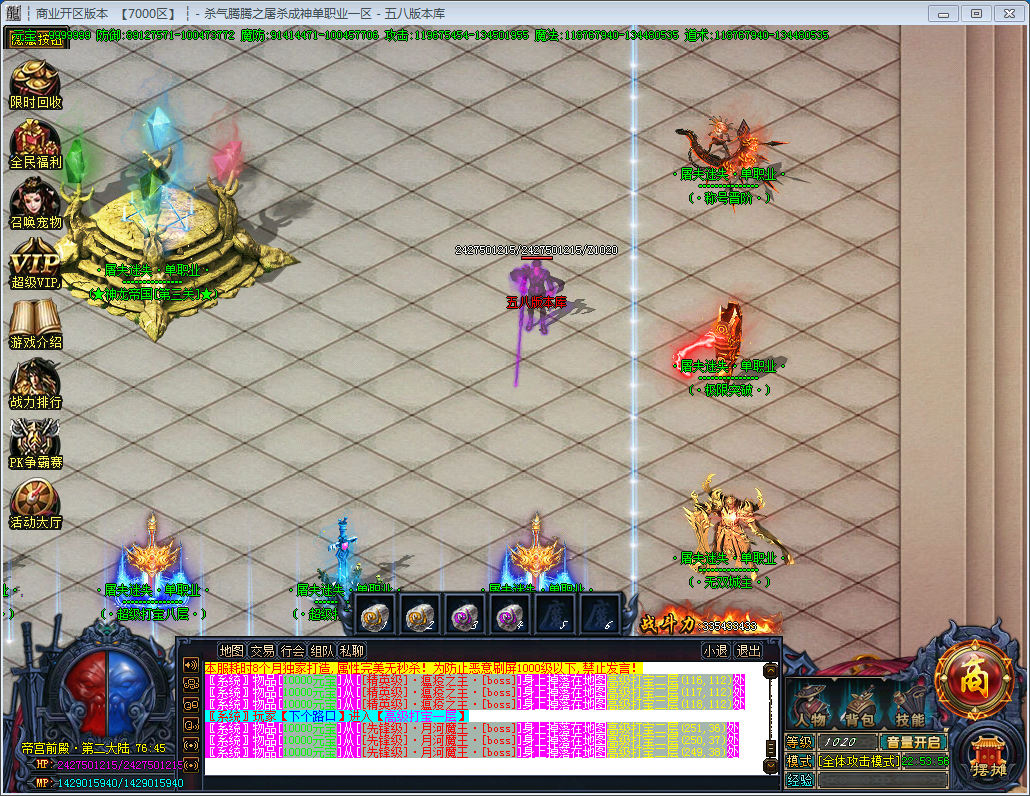This screenshot has width=1030, height=796.
Task: Minimize the game window
Action: pos(943,13)
